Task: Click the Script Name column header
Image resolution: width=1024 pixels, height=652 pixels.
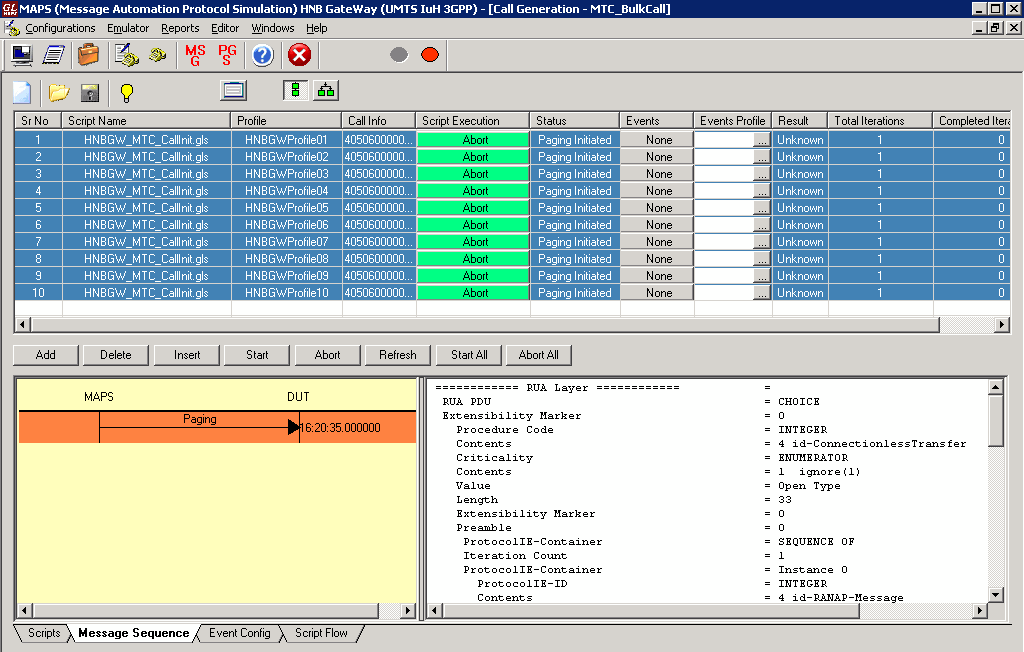Action: pos(146,121)
